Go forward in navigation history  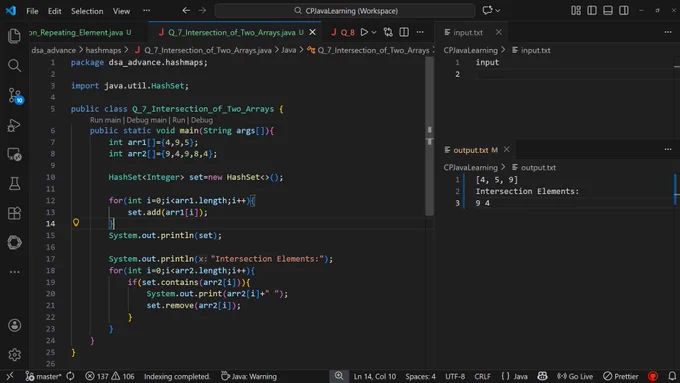[x=202, y=10]
